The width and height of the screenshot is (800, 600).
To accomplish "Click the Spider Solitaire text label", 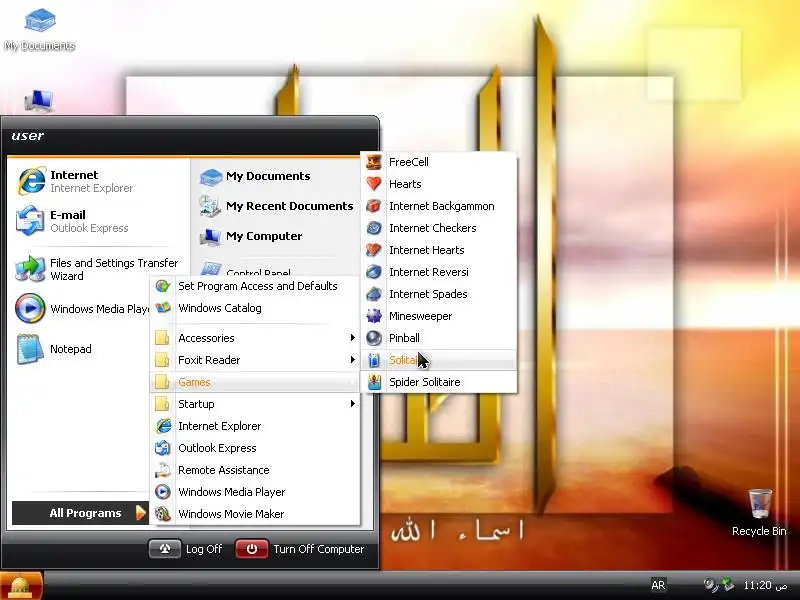I will tap(424, 382).
